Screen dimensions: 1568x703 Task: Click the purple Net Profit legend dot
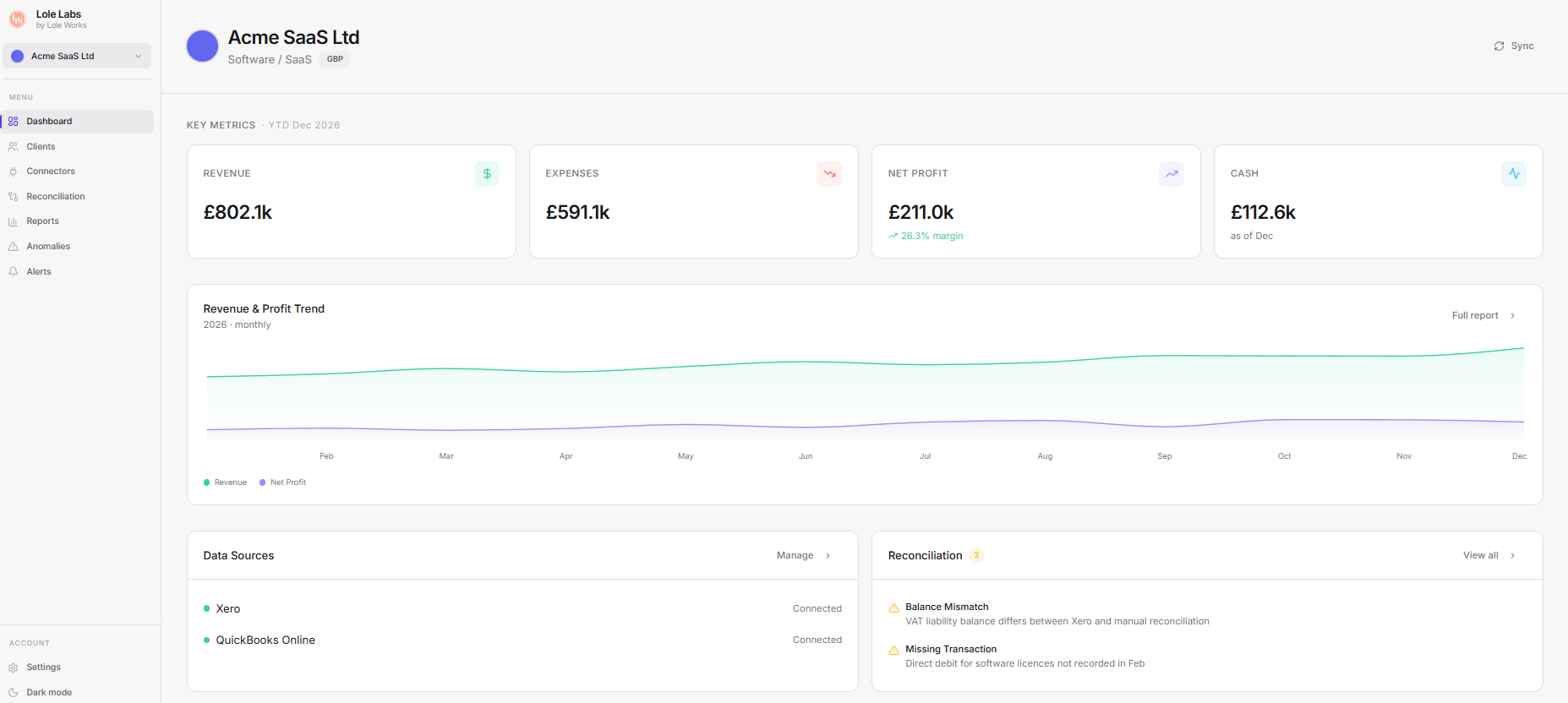click(262, 482)
